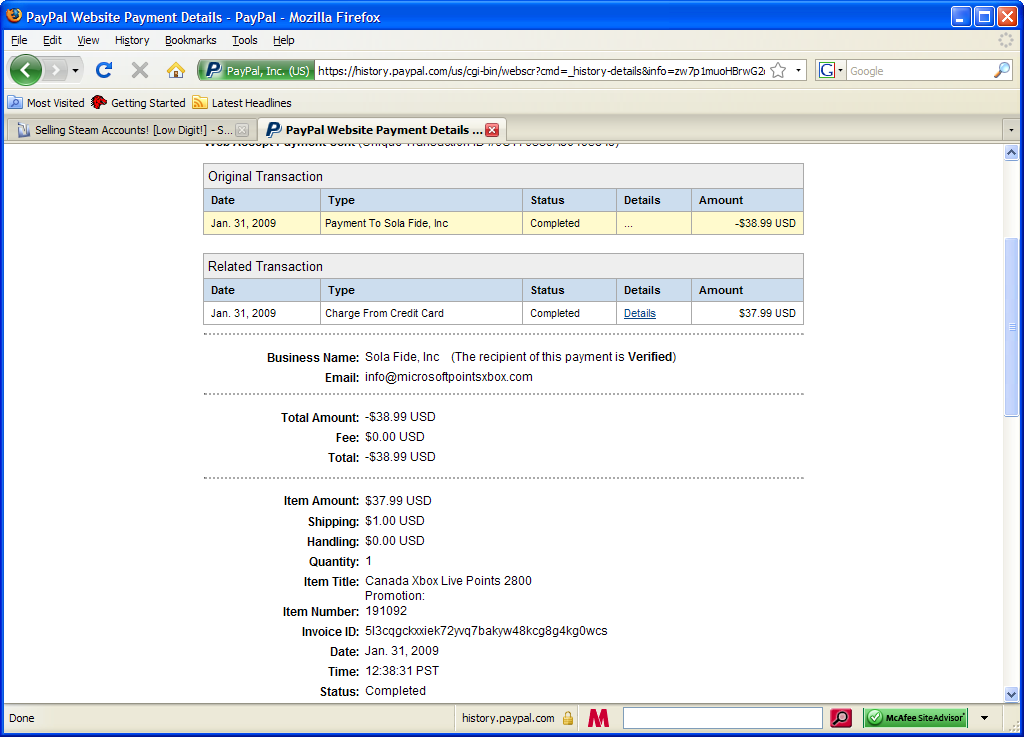The image size is (1024, 737).
Task: Click the McAfee SiteAdvisor green button
Action: pyautogui.click(x=915, y=718)
